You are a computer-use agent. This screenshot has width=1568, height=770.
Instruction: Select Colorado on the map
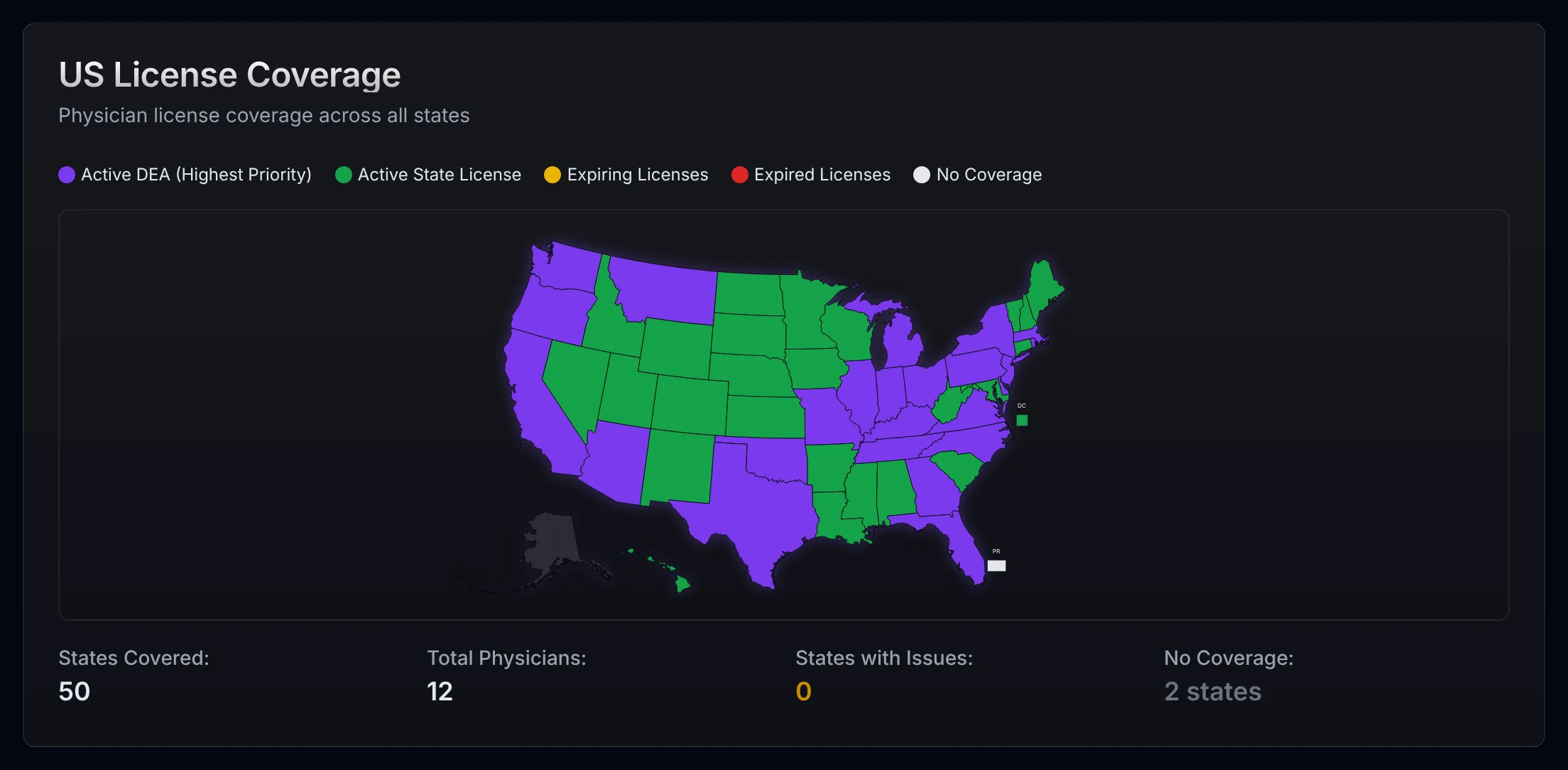tap(690, 405)
